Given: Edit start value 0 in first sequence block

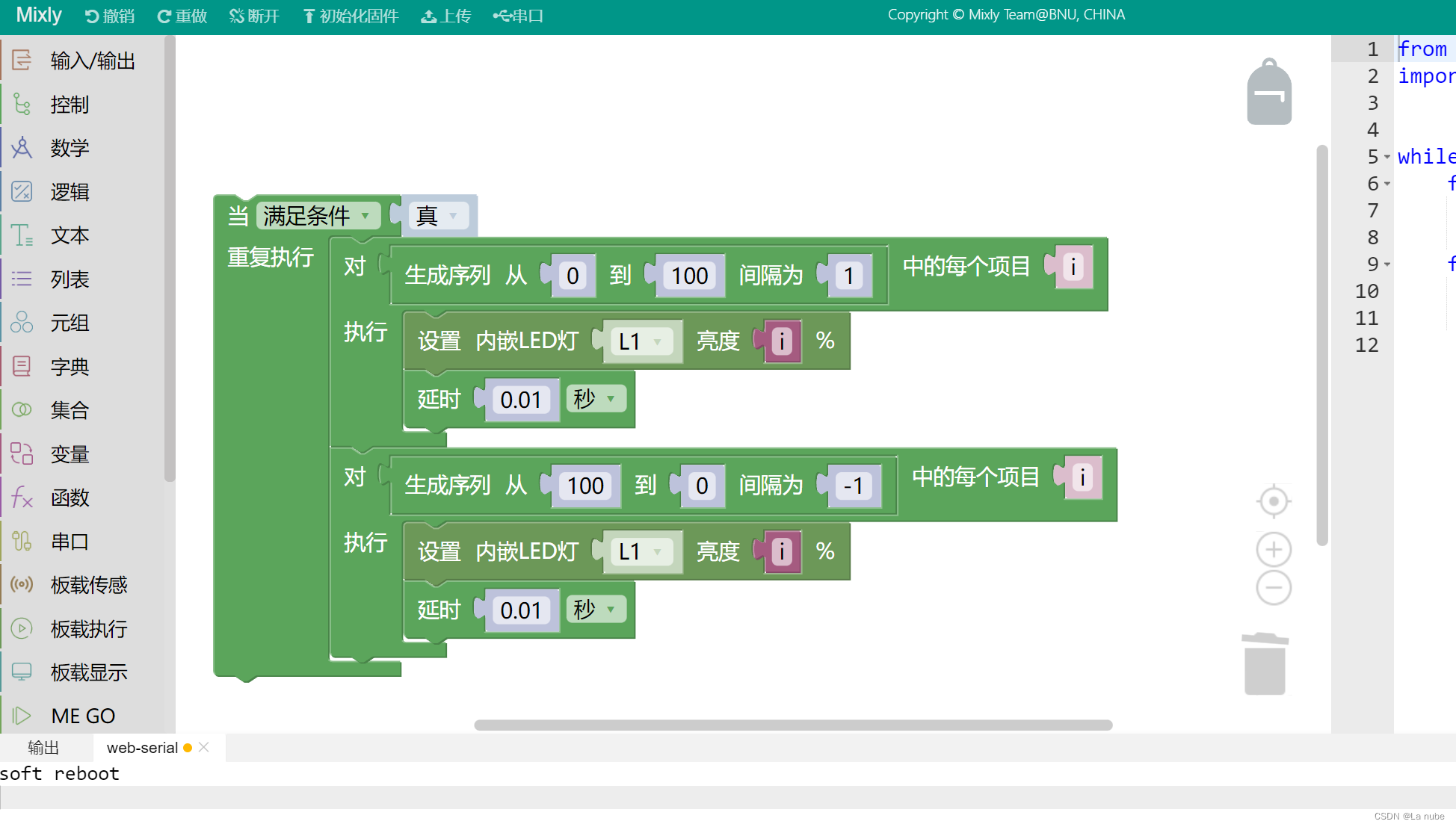Looking at the screenshot, I should point(573,276).
